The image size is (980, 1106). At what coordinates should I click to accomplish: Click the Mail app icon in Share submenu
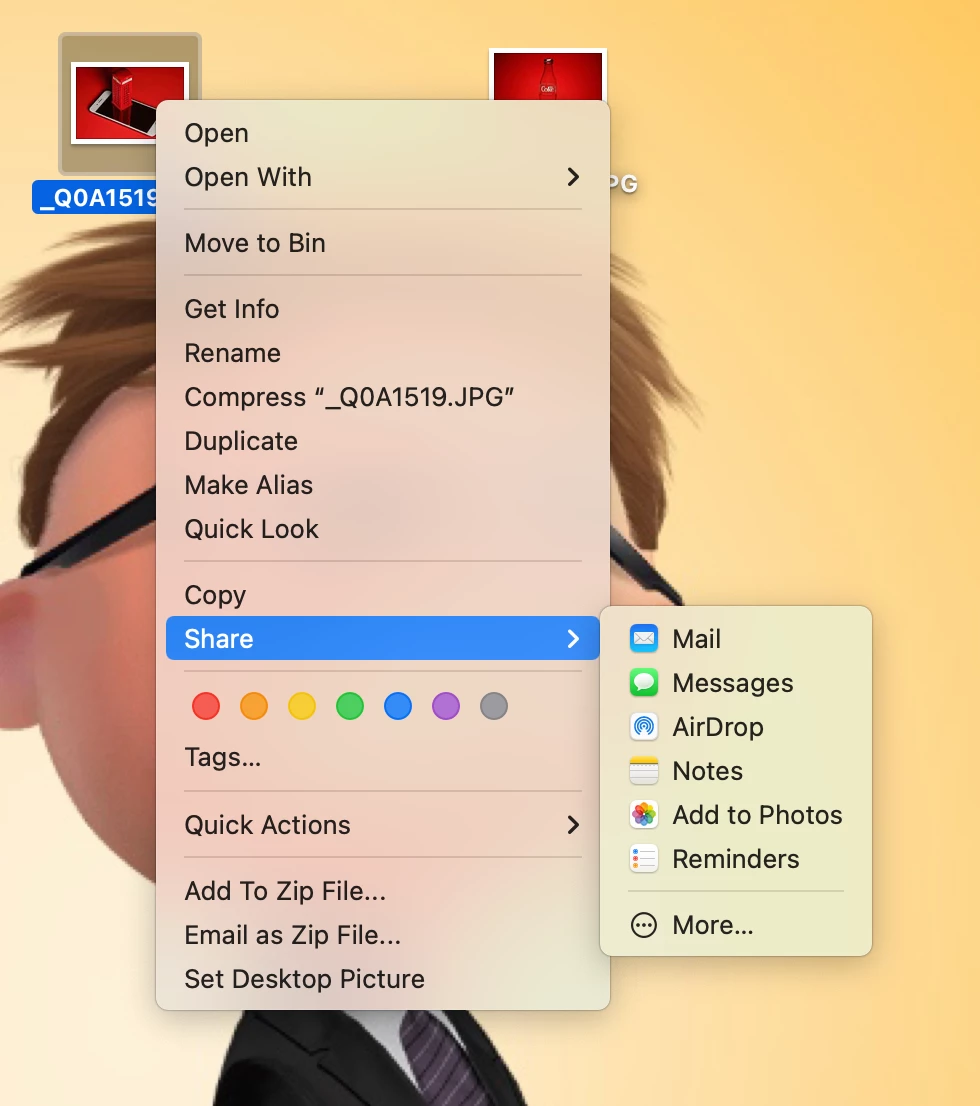(x=643, y=638)
